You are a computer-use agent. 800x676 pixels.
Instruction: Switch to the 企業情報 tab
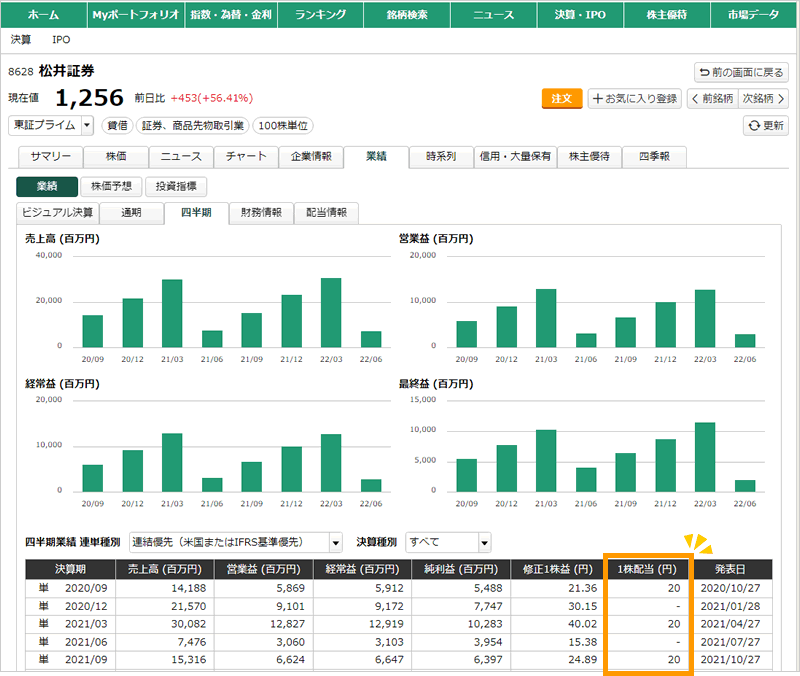(311, 157)
